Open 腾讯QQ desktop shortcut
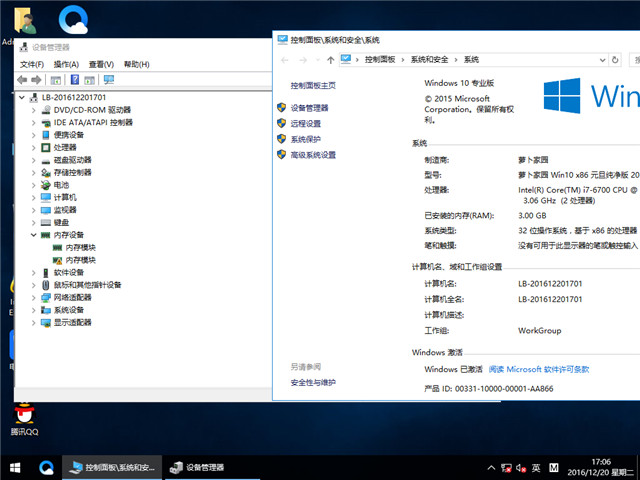 click(x=24, y=420)
